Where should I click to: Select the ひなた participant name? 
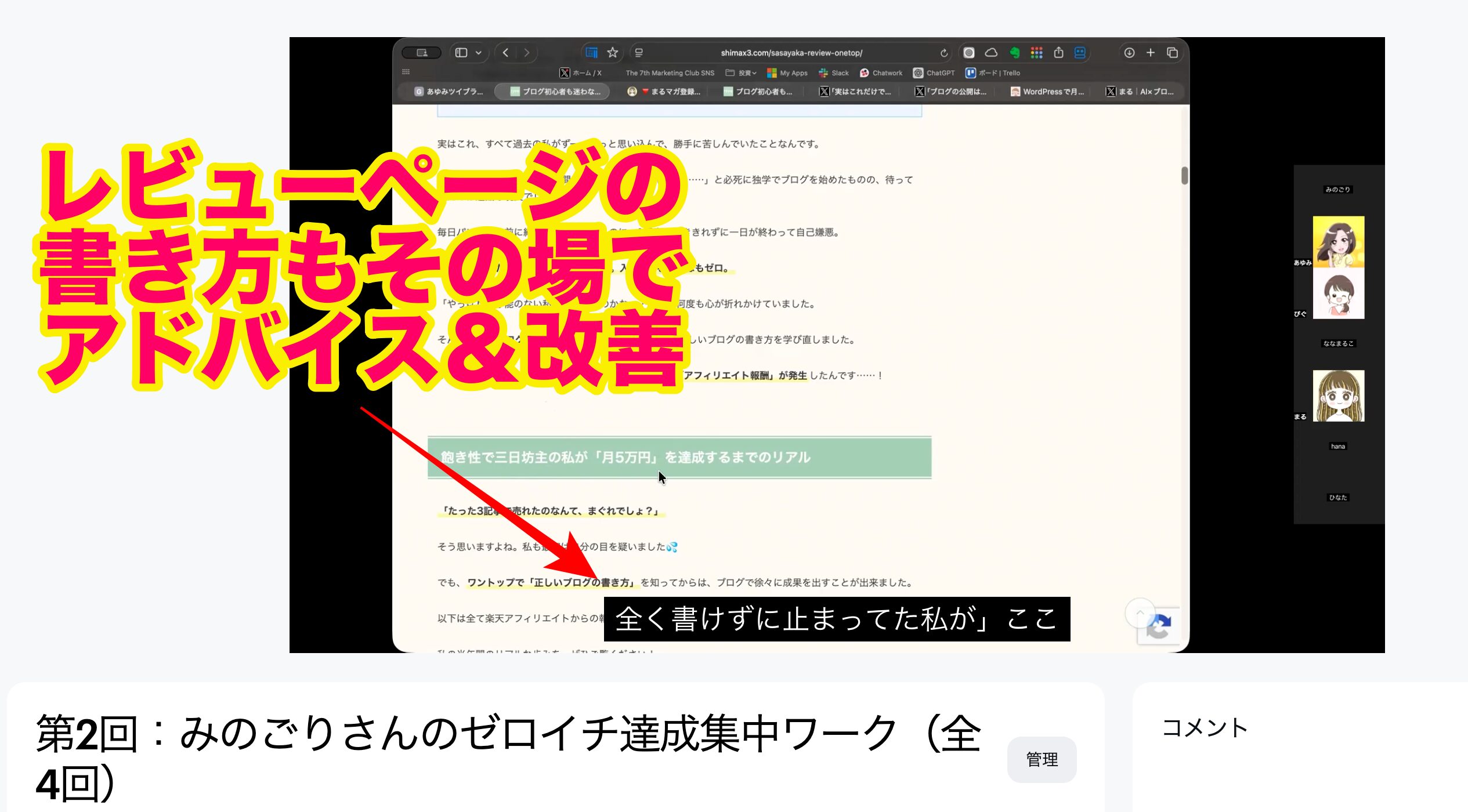pyautogui.click(x=1338, y=498)
